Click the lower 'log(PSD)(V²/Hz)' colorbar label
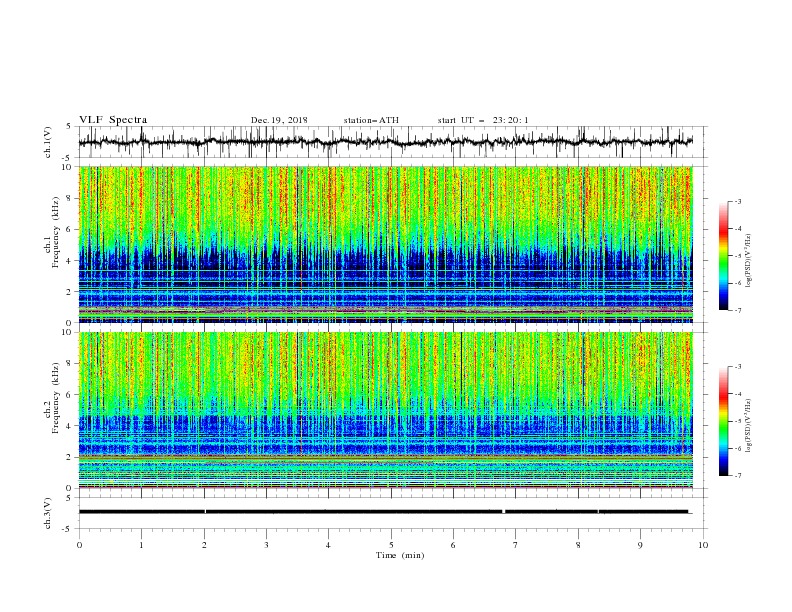The height and width of the screenshot is (612, 792). pos(749,425)
